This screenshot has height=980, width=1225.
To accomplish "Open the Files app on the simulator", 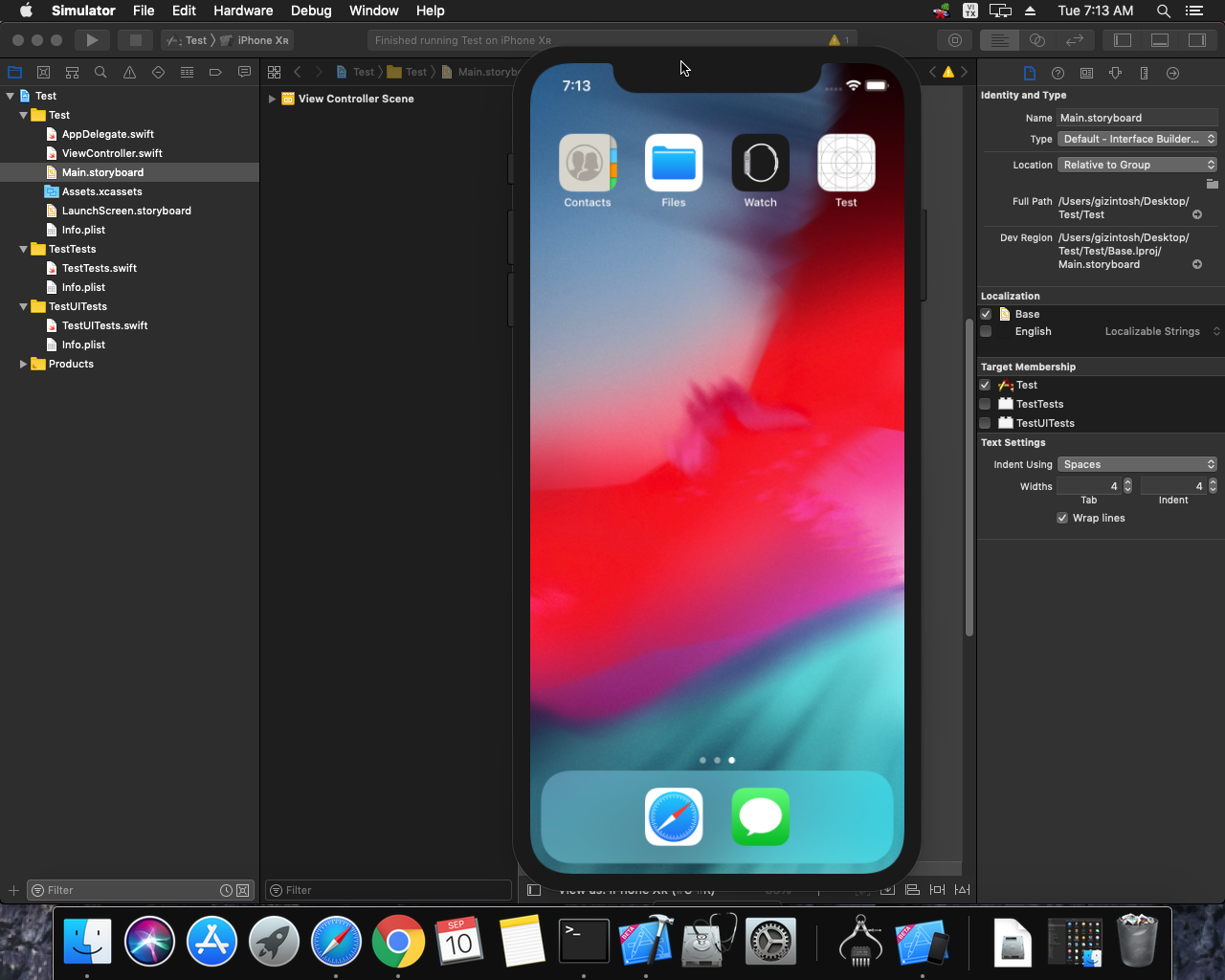I will pos(674,164).
